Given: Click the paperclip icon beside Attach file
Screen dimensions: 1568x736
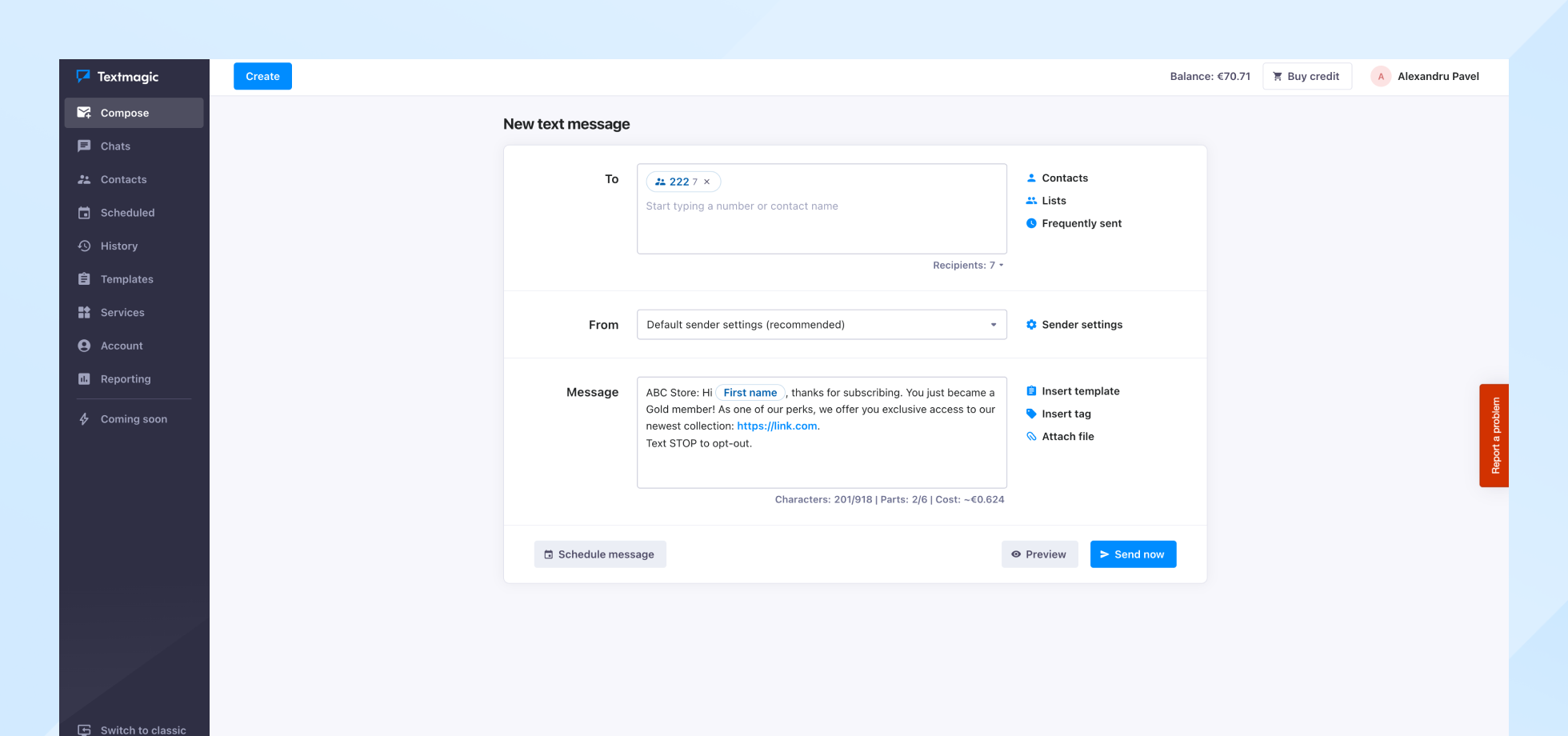Looking at the screenshot, I should (x=1031, y=437).
